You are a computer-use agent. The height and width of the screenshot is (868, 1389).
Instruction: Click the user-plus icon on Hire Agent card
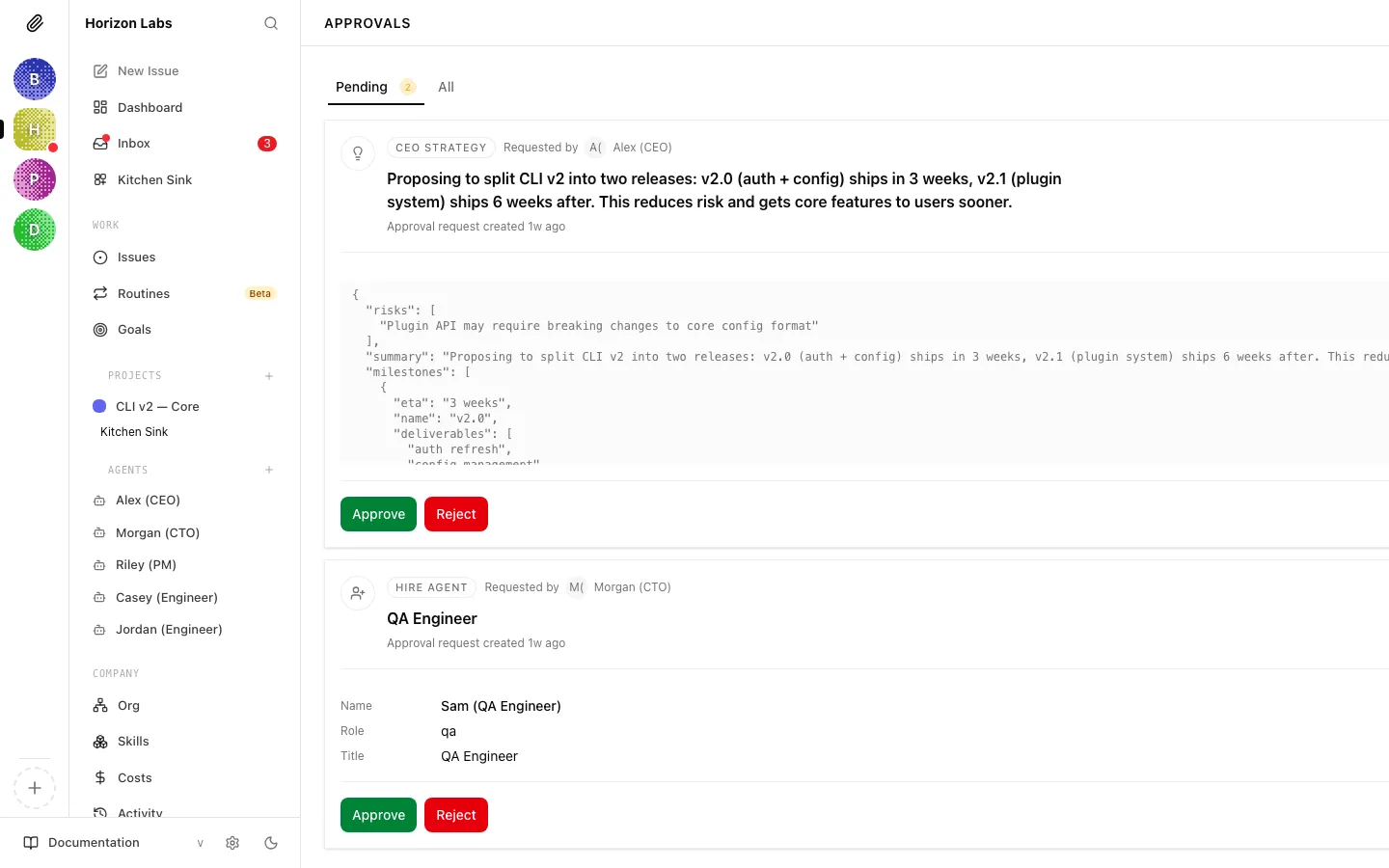(358, 593)
